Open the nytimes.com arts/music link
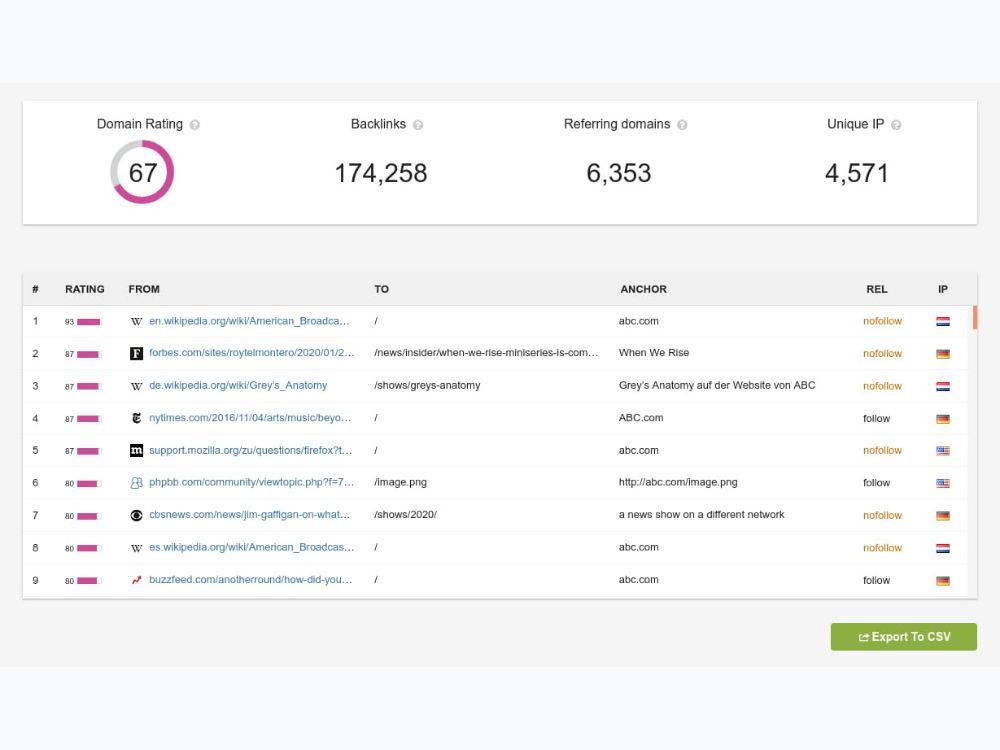Image resolution: width=1000 pixels, height=750 pixels. click(x=250, y=418)
